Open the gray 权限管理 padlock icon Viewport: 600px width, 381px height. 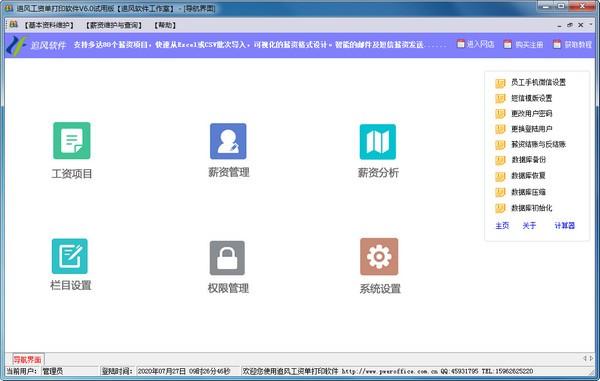coord(227,258)
